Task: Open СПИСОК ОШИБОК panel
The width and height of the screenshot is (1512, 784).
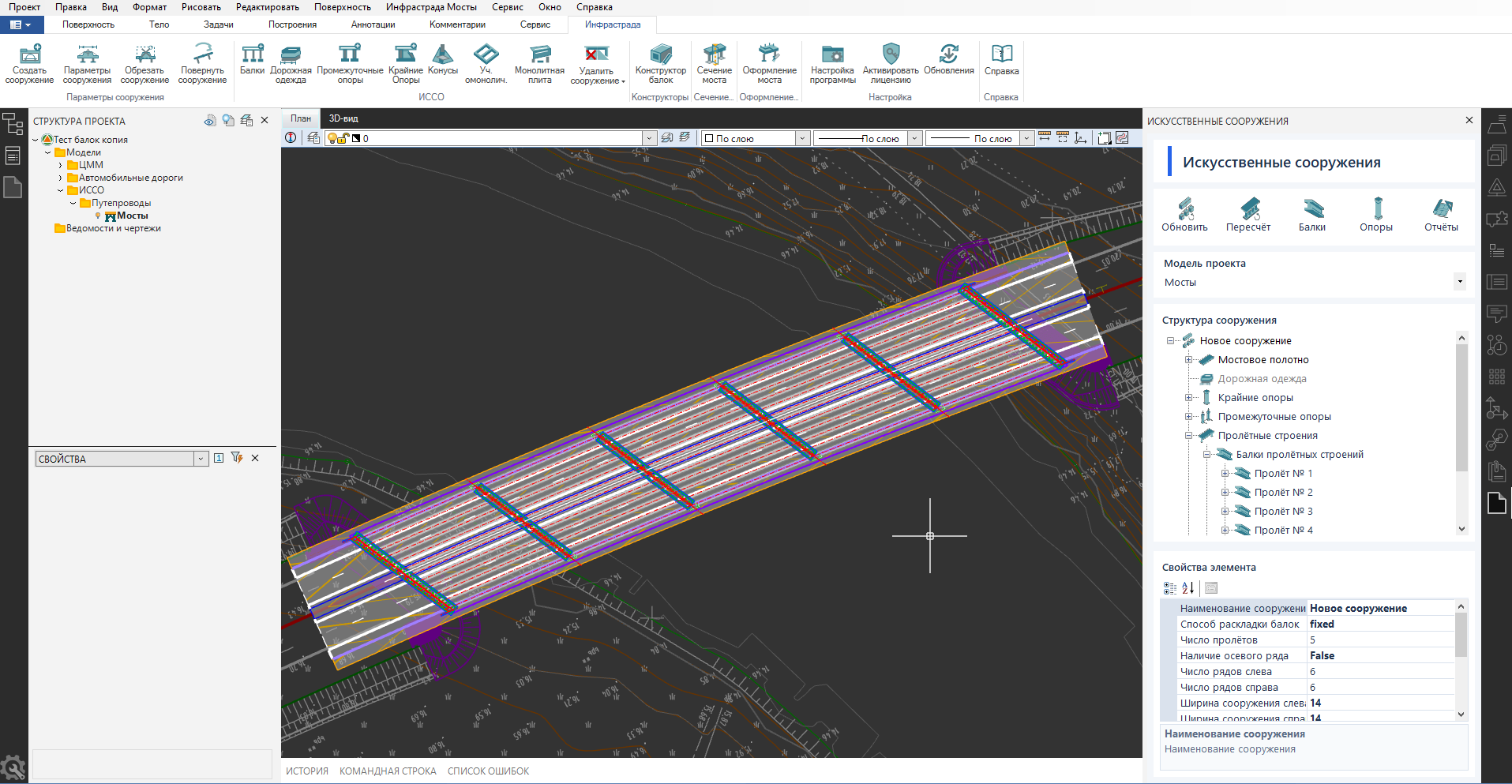Action: pyautogui.click(x=488, y=771)
